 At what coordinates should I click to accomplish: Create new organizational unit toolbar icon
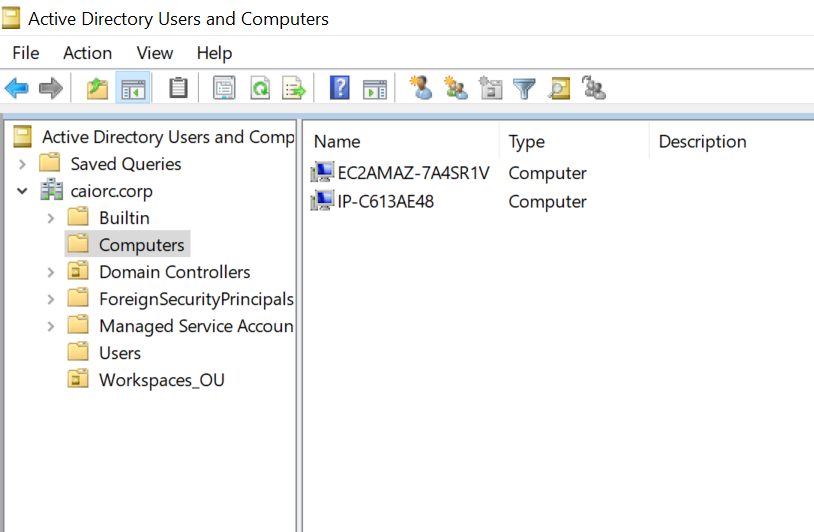[x=491, y=87]
